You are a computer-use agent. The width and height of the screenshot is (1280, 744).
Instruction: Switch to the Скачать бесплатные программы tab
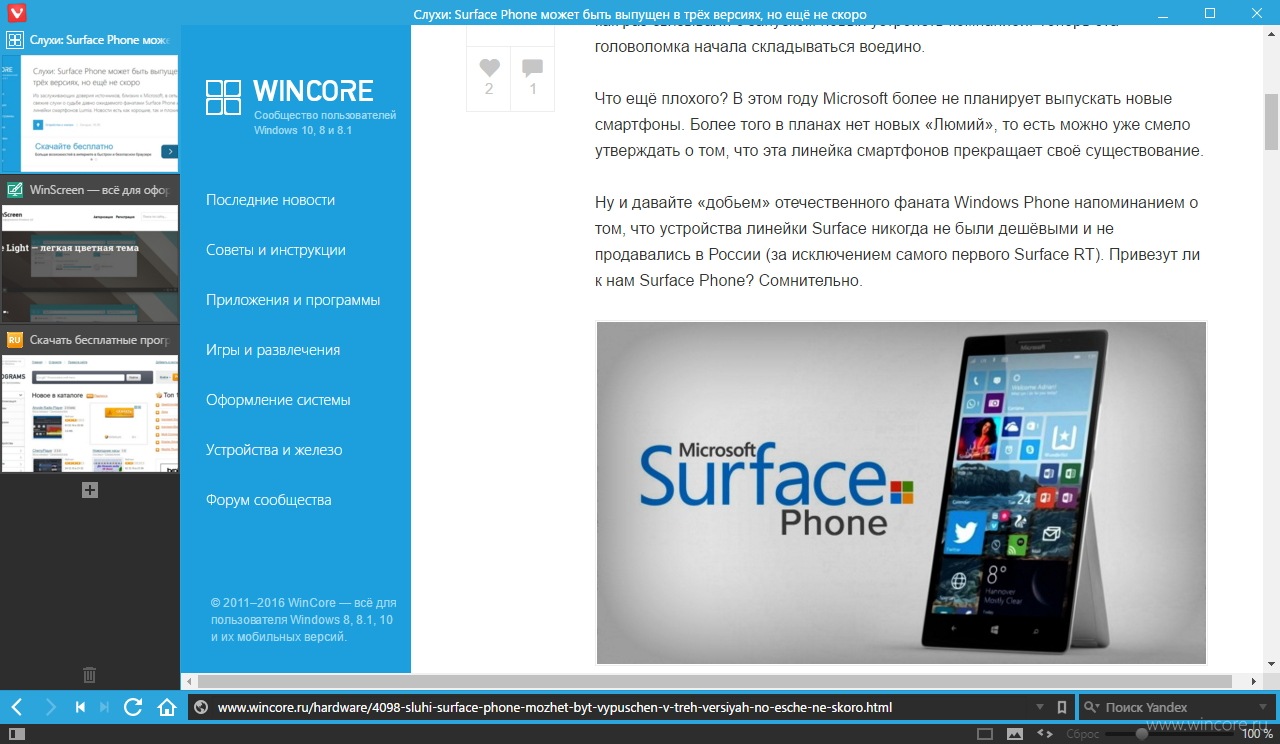[90, 340]
